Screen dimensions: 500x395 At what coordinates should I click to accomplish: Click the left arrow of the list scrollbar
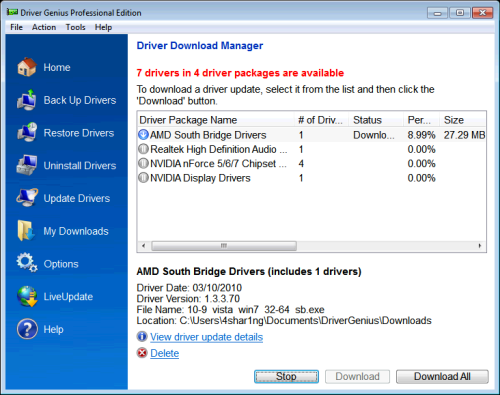[144, 246]
